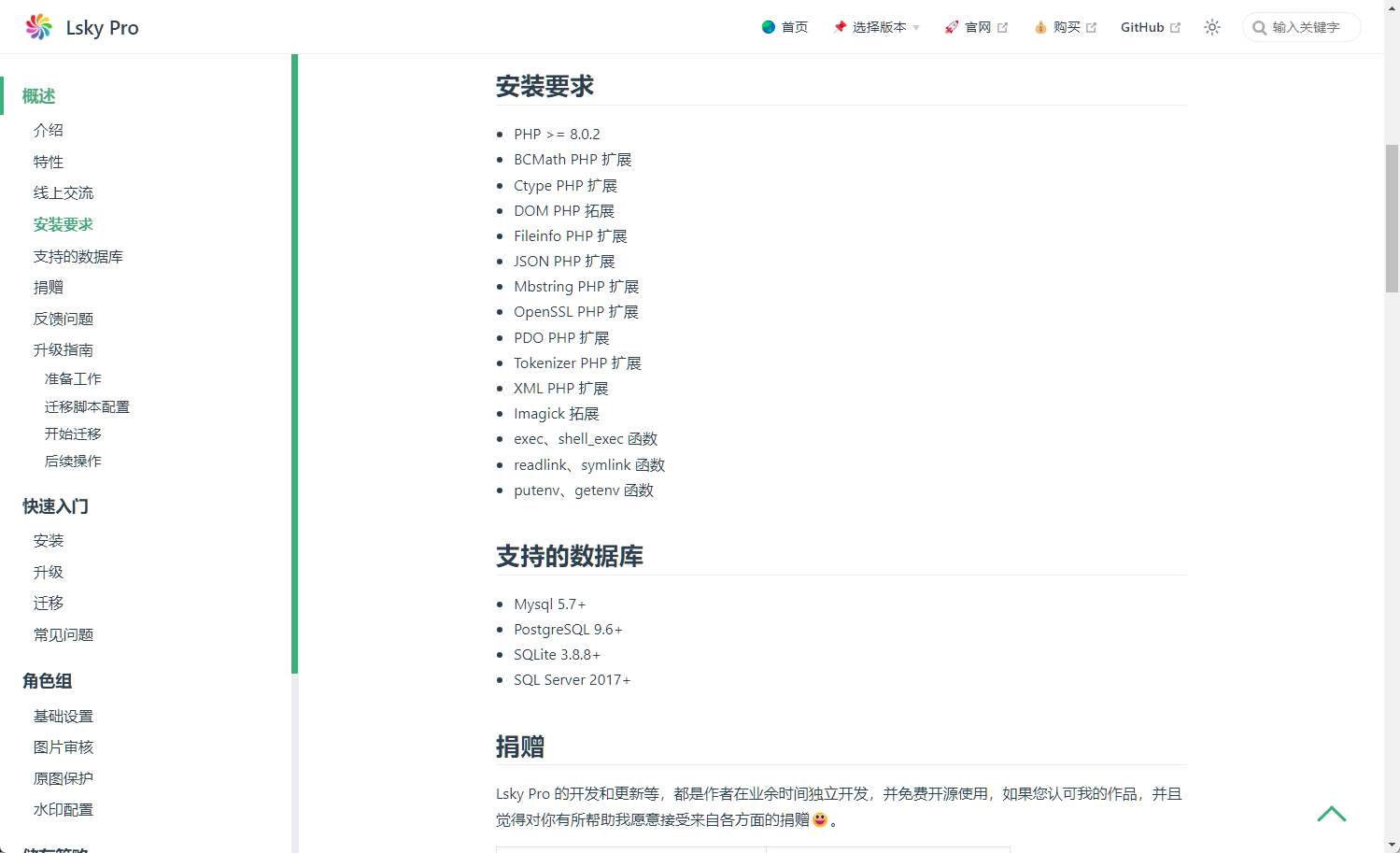Click the Lsky Pro site title
This screenshot has width=1400, height=853.
[x=102, y=27]
